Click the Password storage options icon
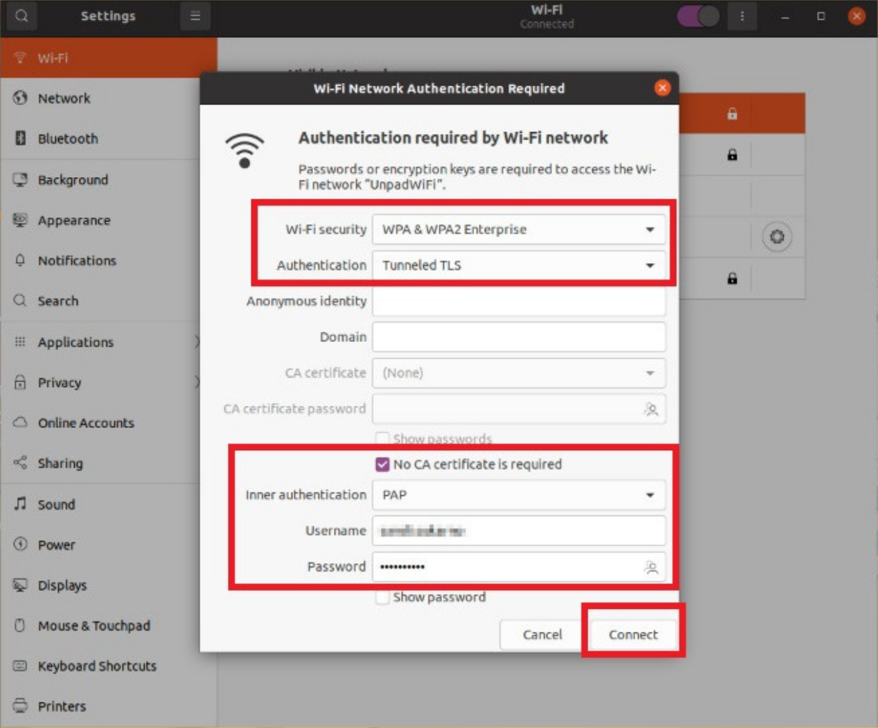Screen dimensions: 878x728 tap(651, 567)
